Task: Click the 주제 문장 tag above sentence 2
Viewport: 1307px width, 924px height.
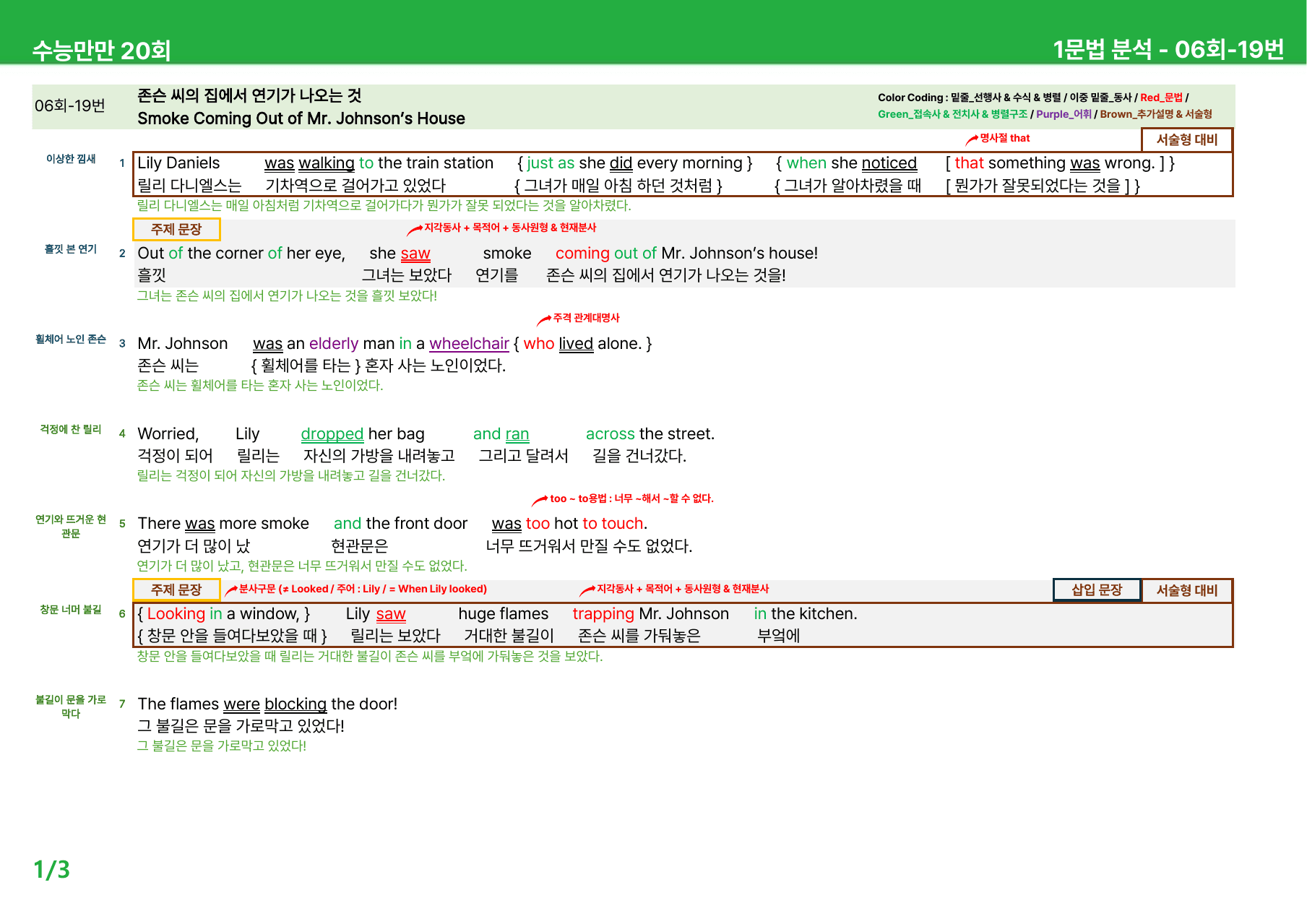Action: click(176, 230)
